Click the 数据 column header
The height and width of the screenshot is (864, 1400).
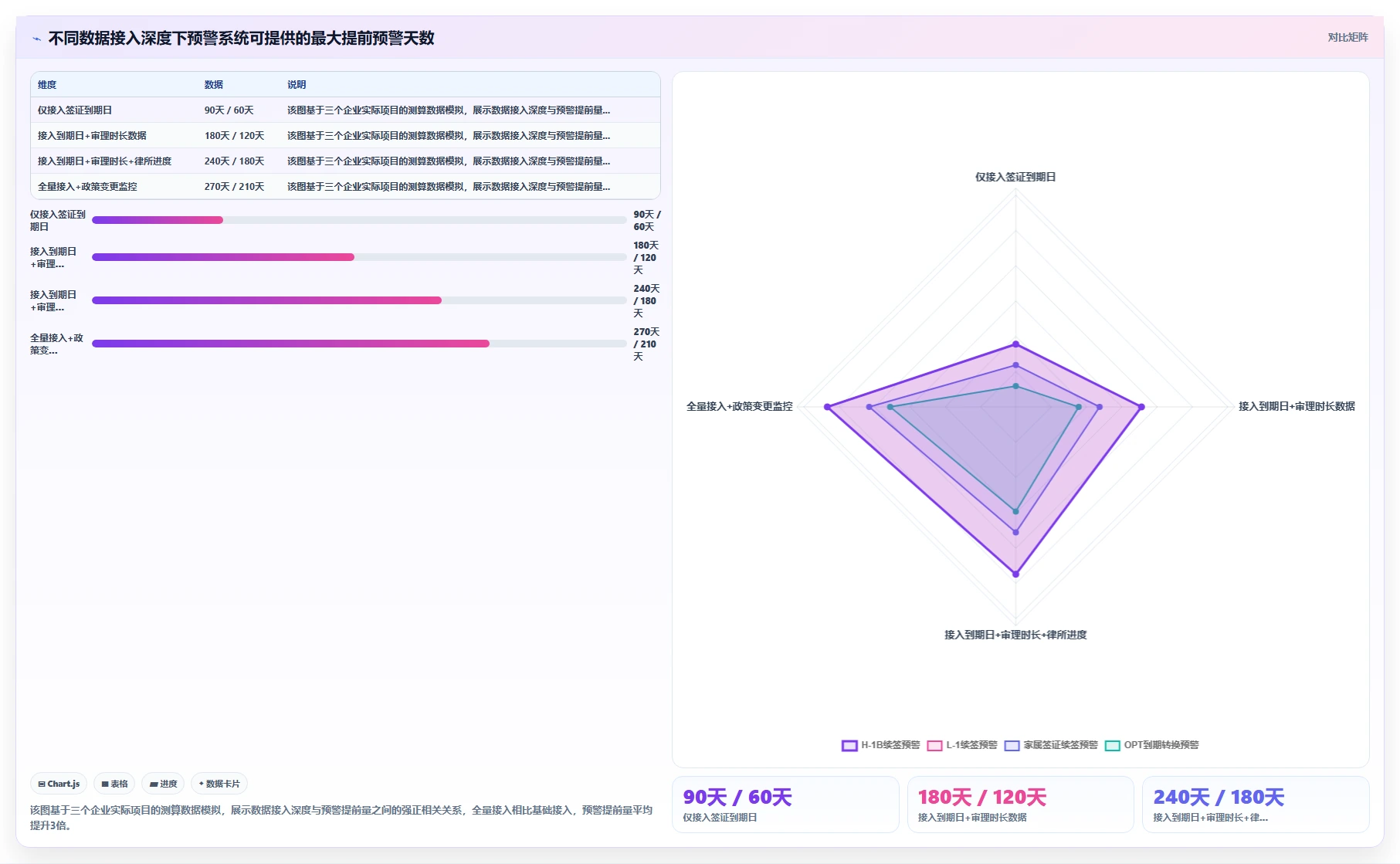[214, 85]
